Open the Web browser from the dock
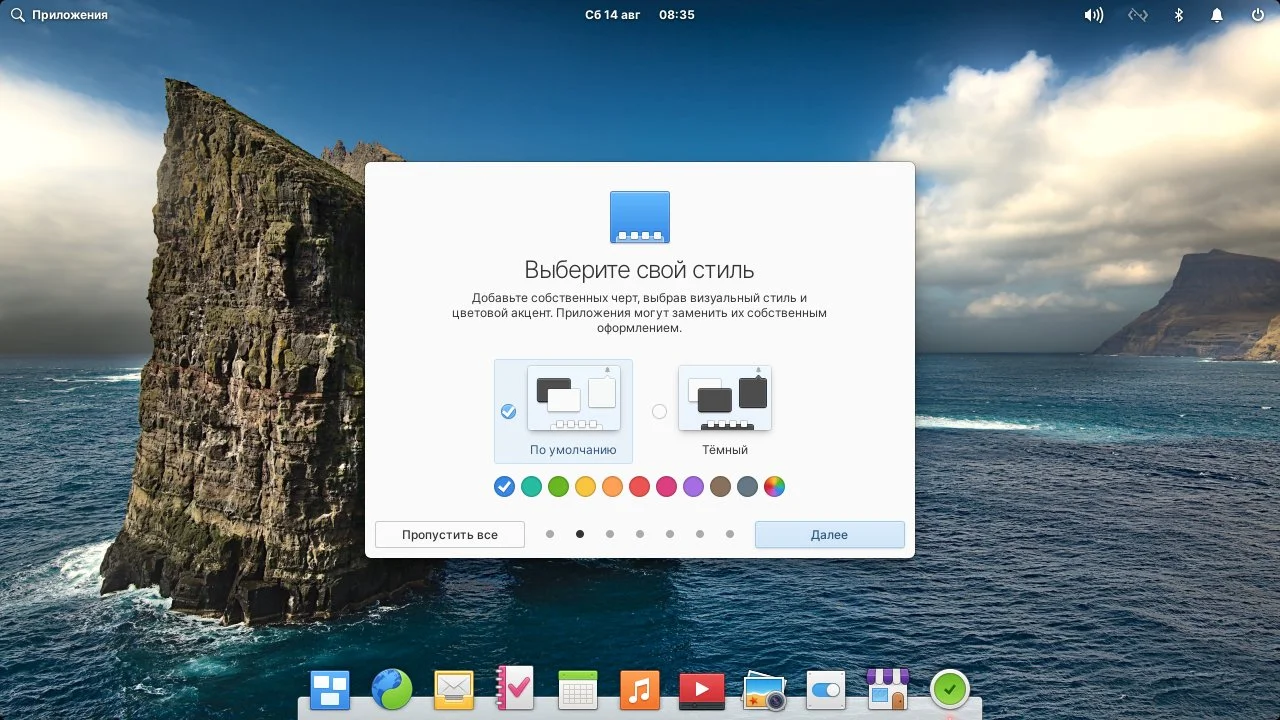Viewport: 1280px width, 720px height. pos(391,689)
